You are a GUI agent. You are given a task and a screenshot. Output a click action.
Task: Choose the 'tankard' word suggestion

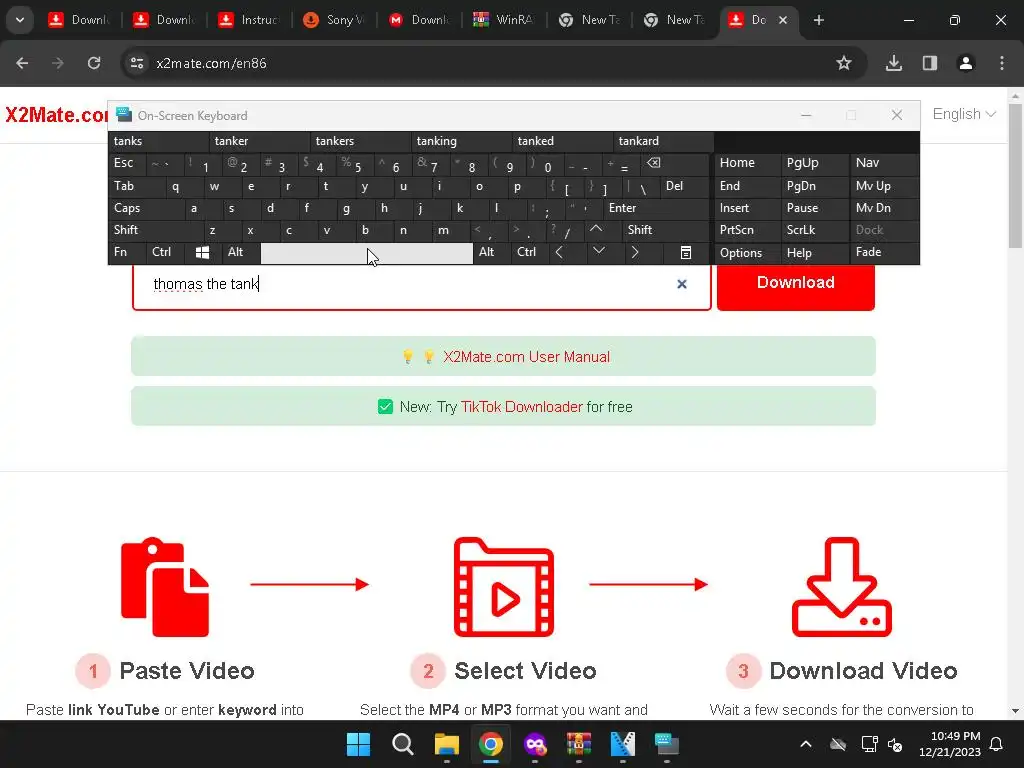[664, 141]
